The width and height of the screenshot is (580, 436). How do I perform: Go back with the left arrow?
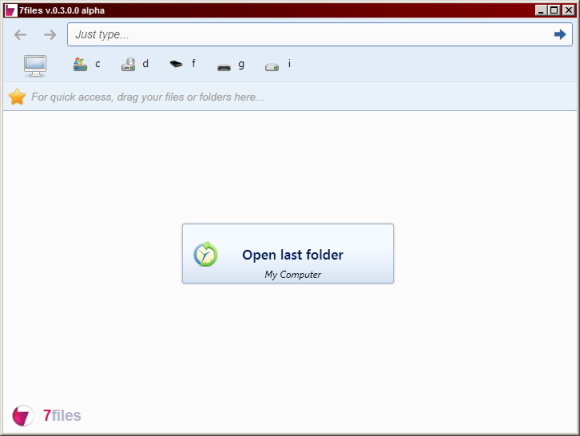click(x=20, y=35)
